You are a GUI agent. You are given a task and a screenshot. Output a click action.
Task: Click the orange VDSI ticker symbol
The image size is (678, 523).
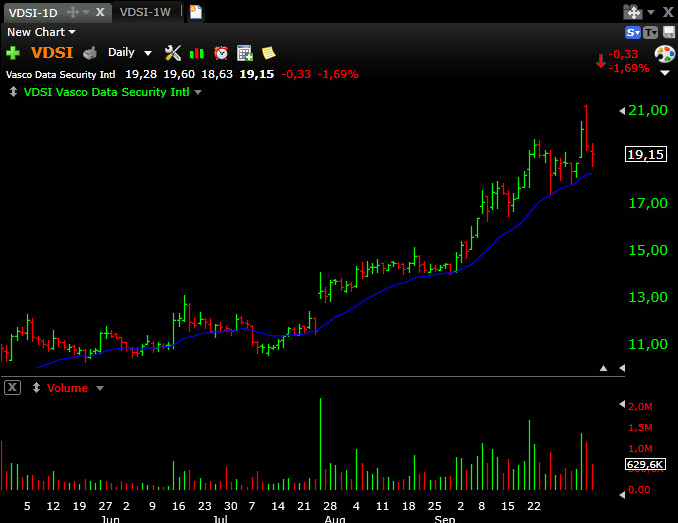[x=50, y=53]
